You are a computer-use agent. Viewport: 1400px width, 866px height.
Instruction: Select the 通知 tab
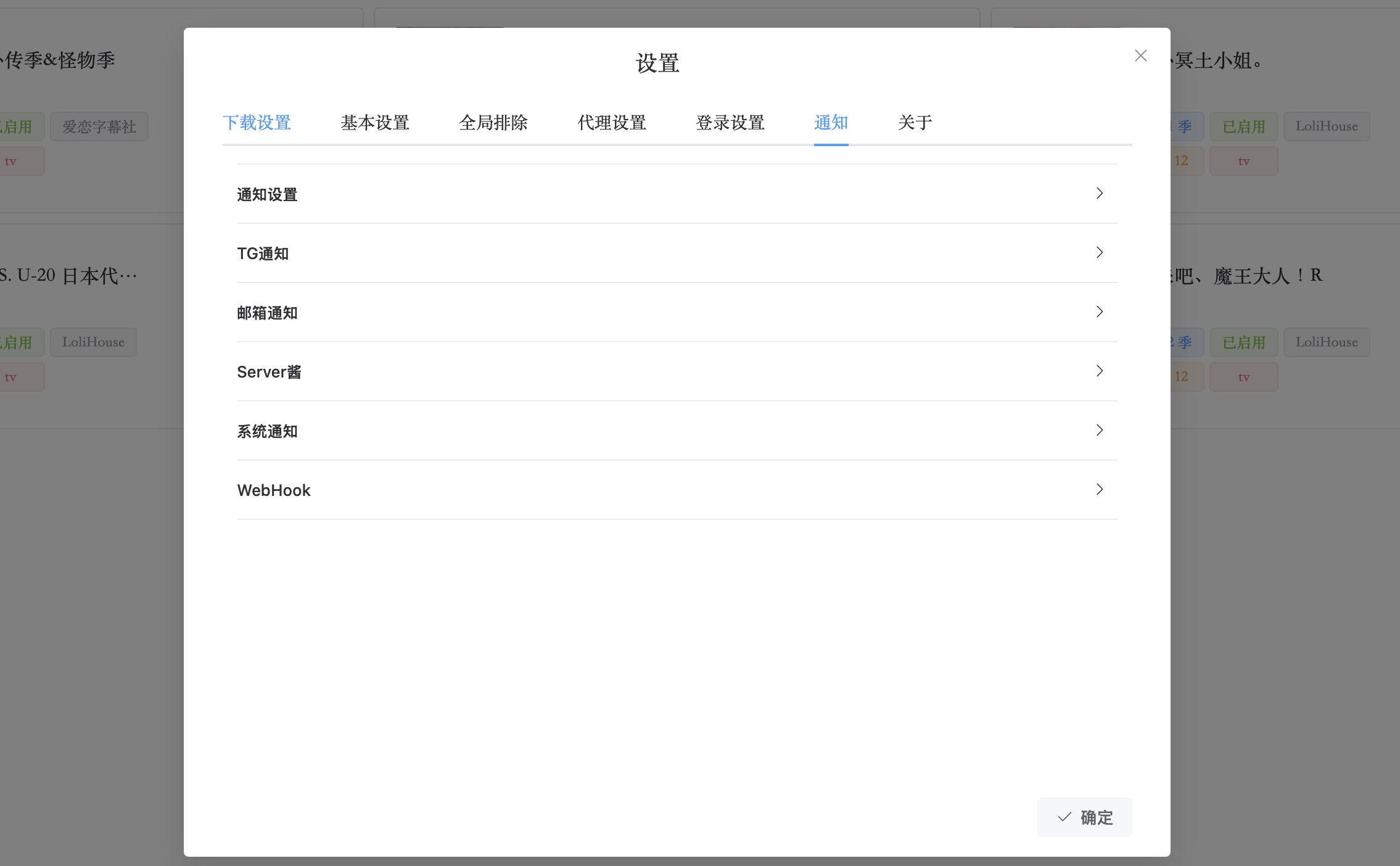pos(830,123)
